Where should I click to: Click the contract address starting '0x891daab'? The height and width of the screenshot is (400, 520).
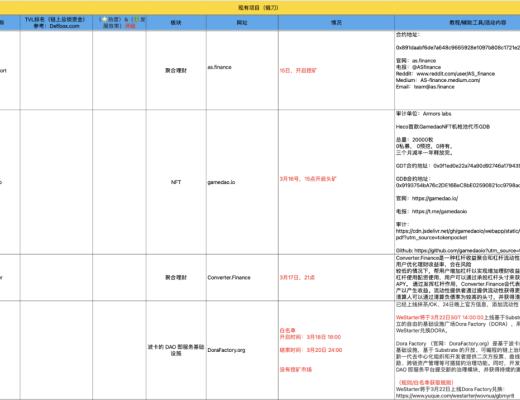coord(458,48)
